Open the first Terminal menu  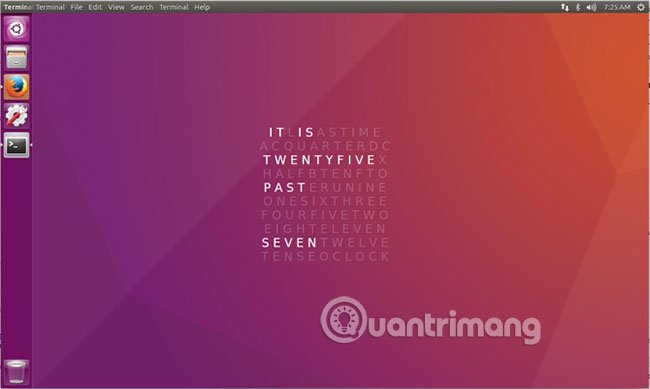click(50, 7)
